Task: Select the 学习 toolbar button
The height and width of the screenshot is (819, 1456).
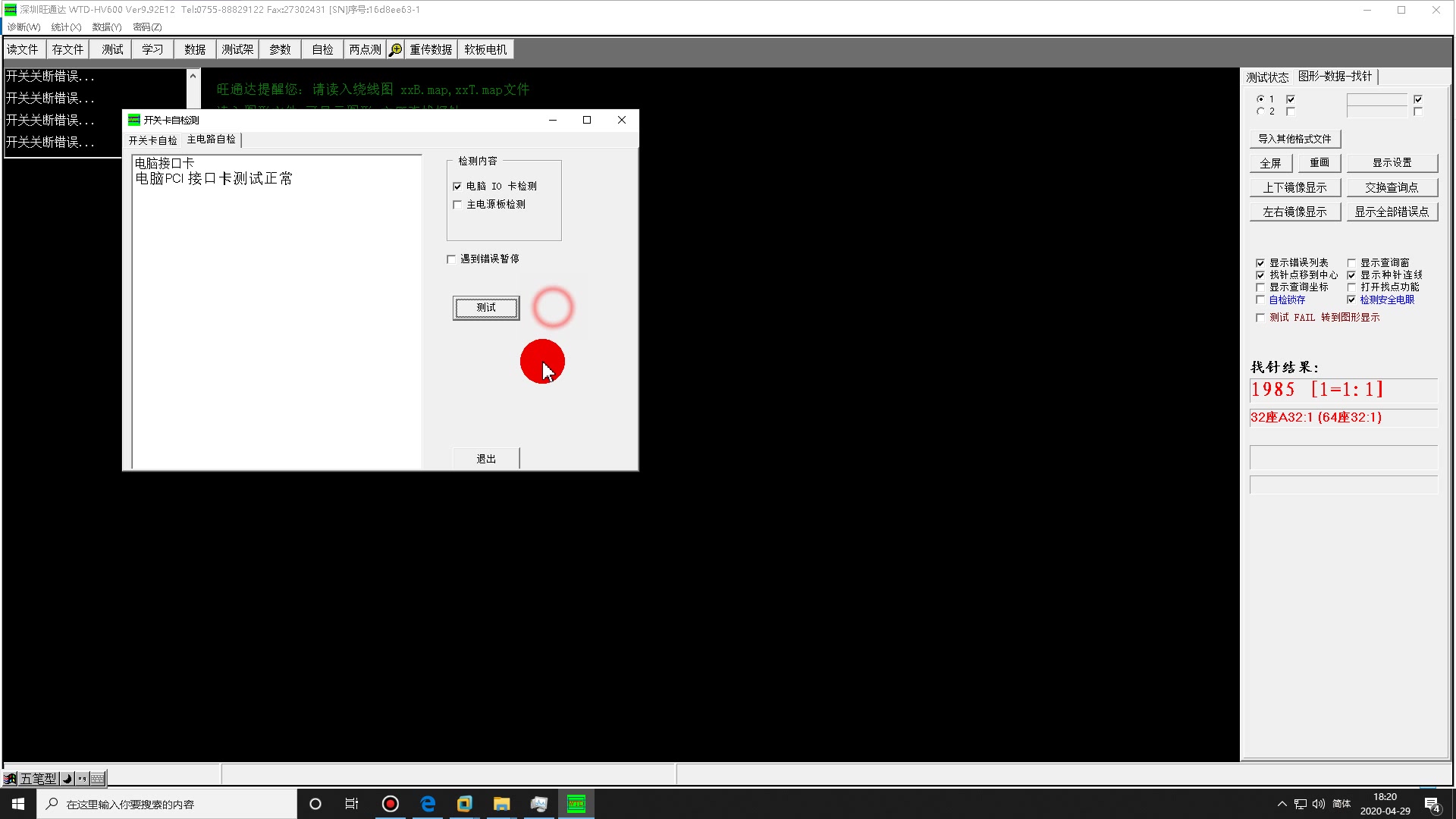Action: coord(152,49)
